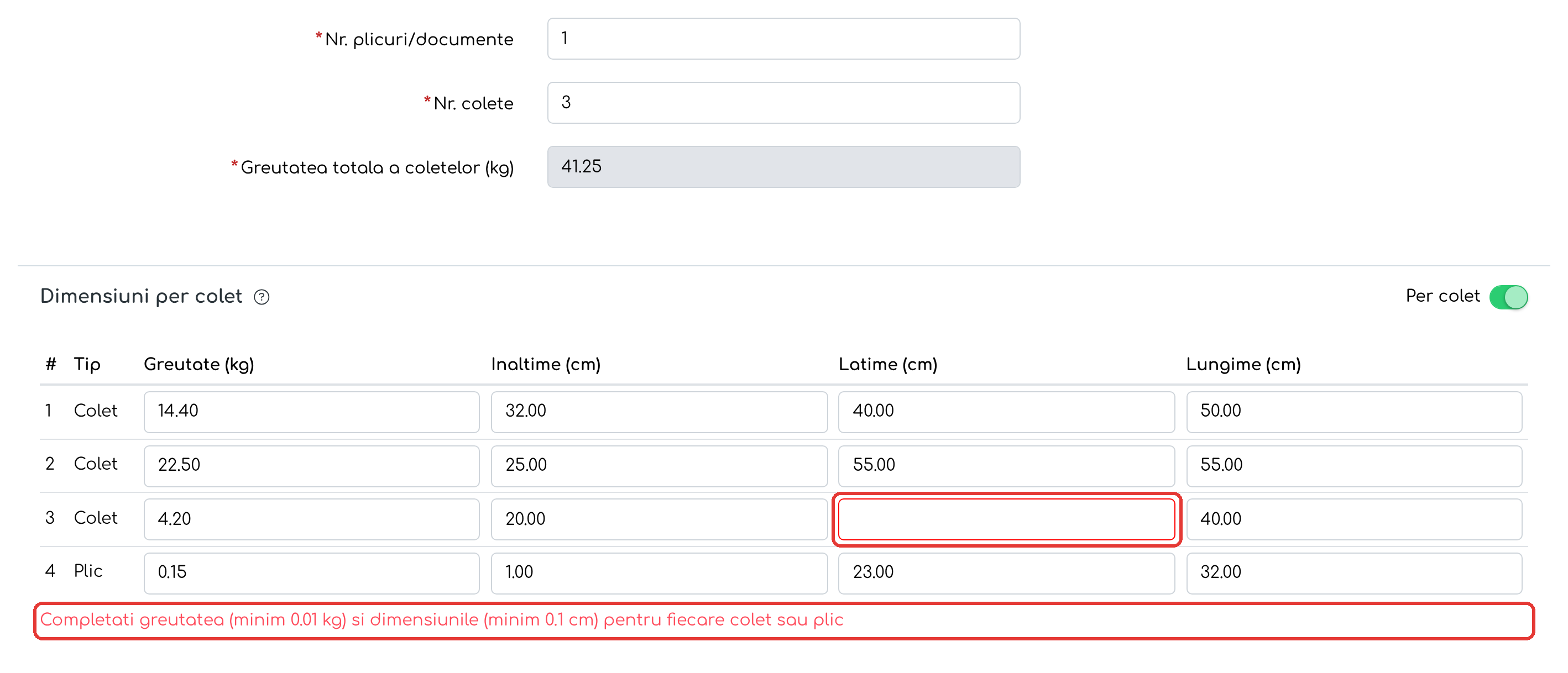Edit length 50.00 for parcel 1
This screenshot has width=1568, height=673.
pos(1355,412)
